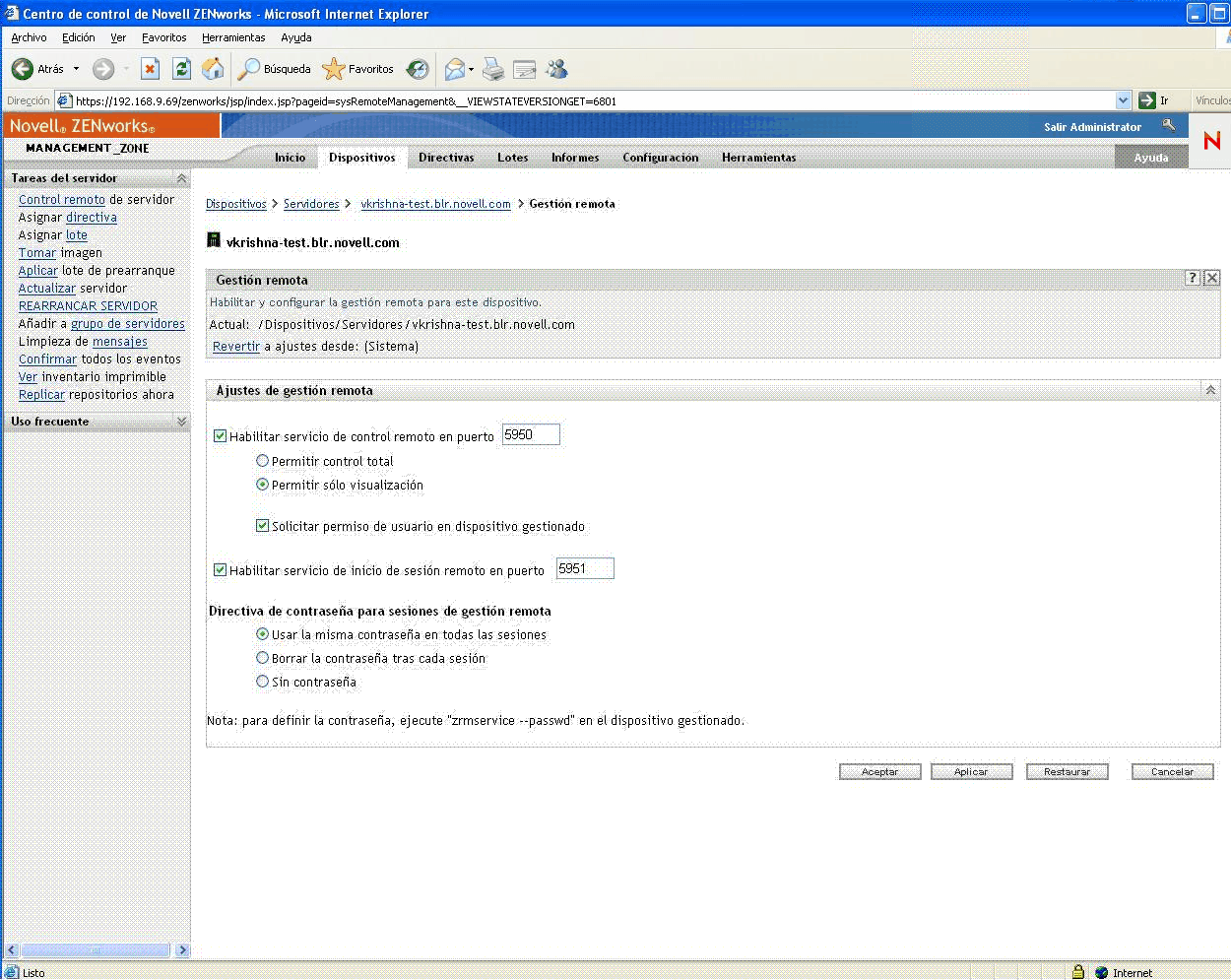This screenshot has height=980, width=1231.
Task: Click the Edit page toolbar icon
Action: tap(525, 69)
